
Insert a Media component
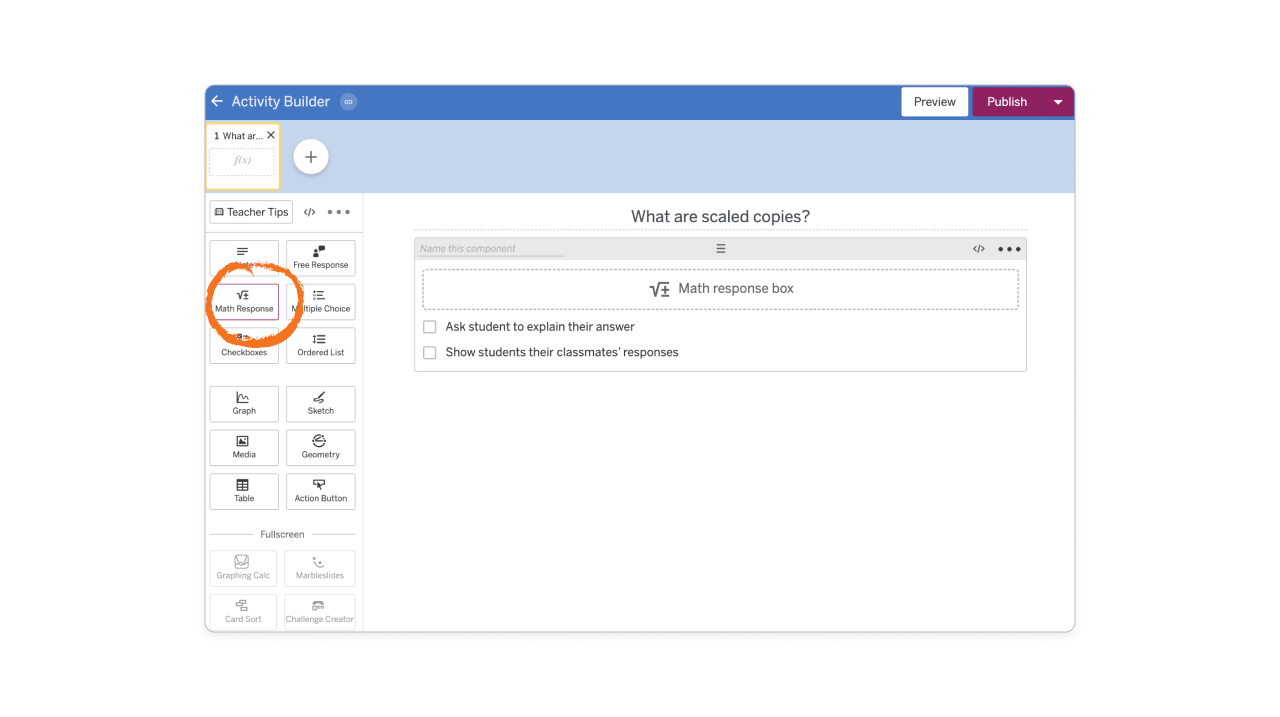point(243,447)
